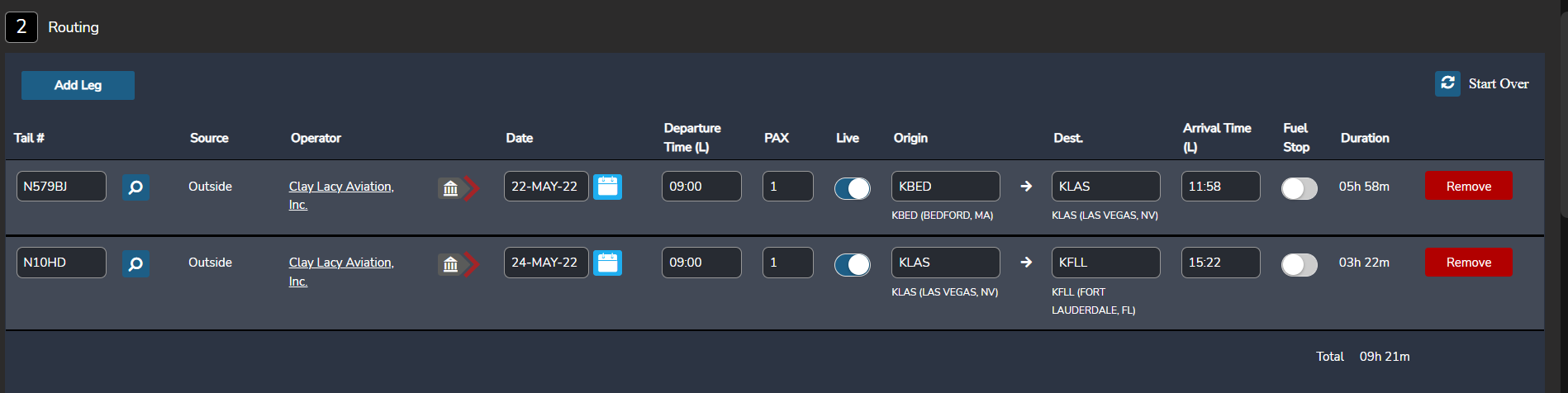The height and width of the screenshot is (393, 1568).
Task: Open Clay Lacy Aviation link in the second leg
Action: point(340,263)
